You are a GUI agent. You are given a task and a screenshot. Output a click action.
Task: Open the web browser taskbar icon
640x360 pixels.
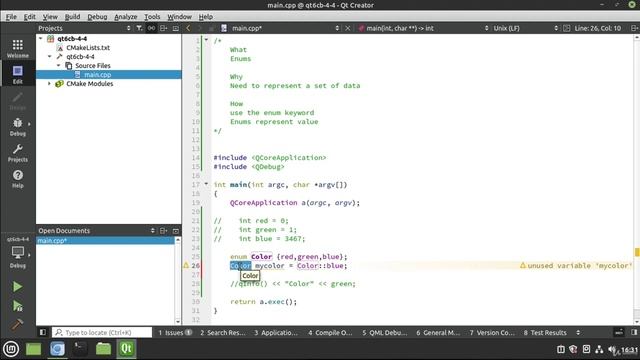(x=57, y=349)
